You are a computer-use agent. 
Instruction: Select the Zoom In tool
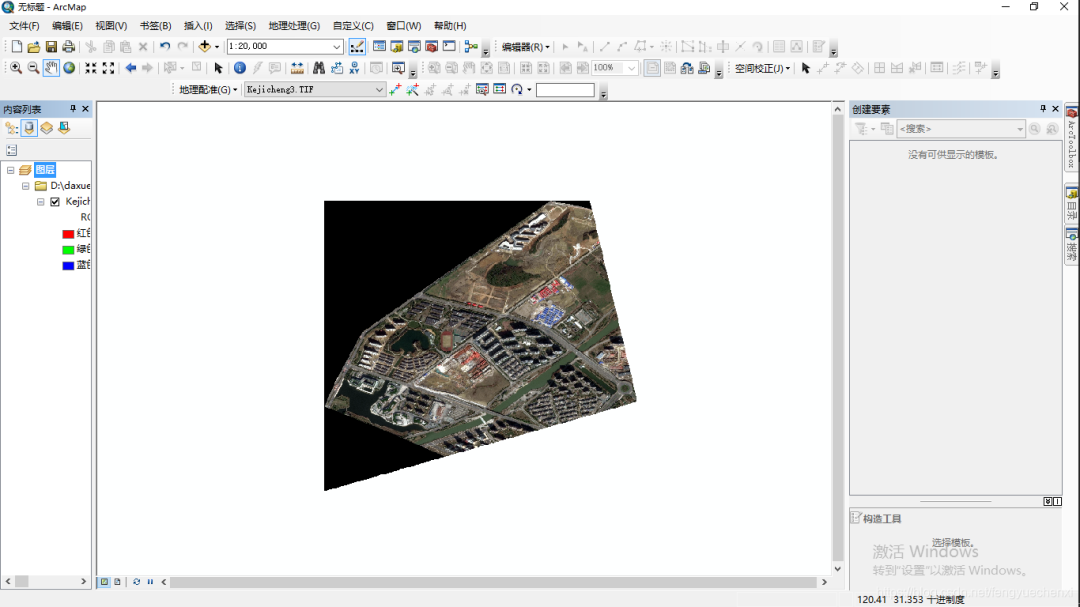pos(16,68)
